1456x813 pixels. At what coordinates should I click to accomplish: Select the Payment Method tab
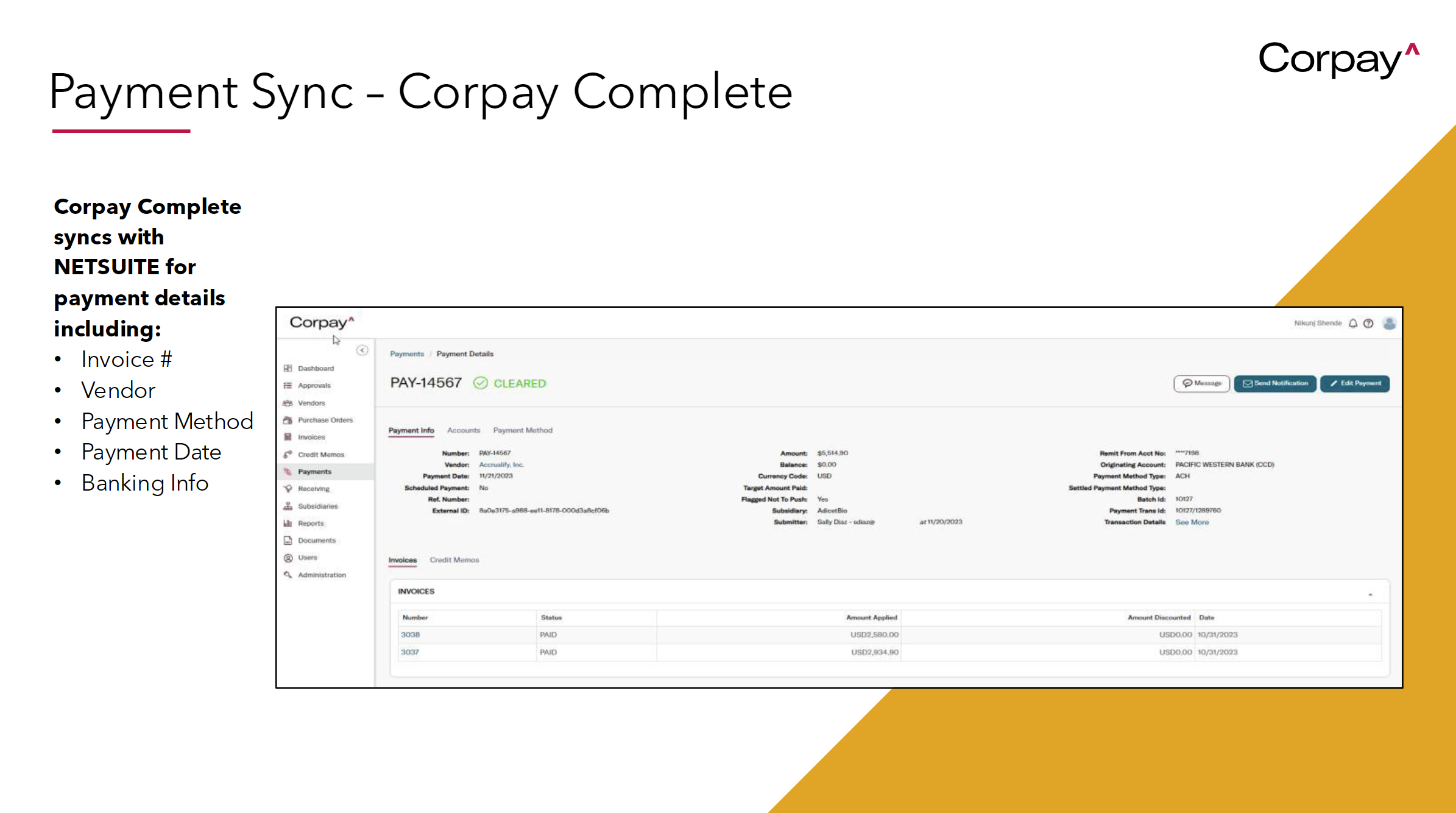[523, 430]
